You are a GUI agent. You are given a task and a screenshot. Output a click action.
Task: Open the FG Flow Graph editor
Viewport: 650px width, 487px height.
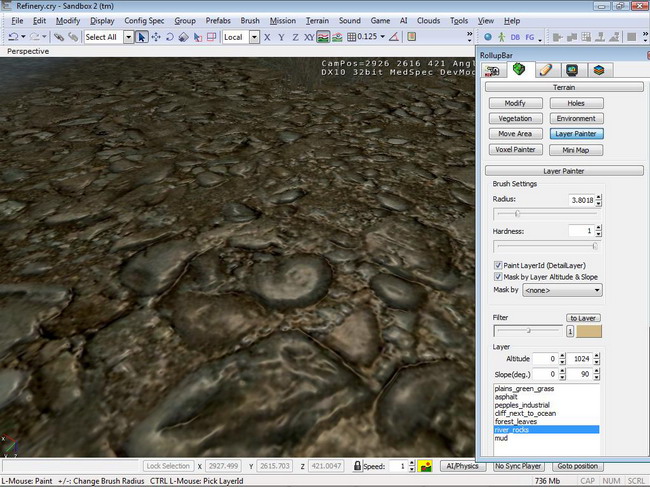(x=530, y=37)
